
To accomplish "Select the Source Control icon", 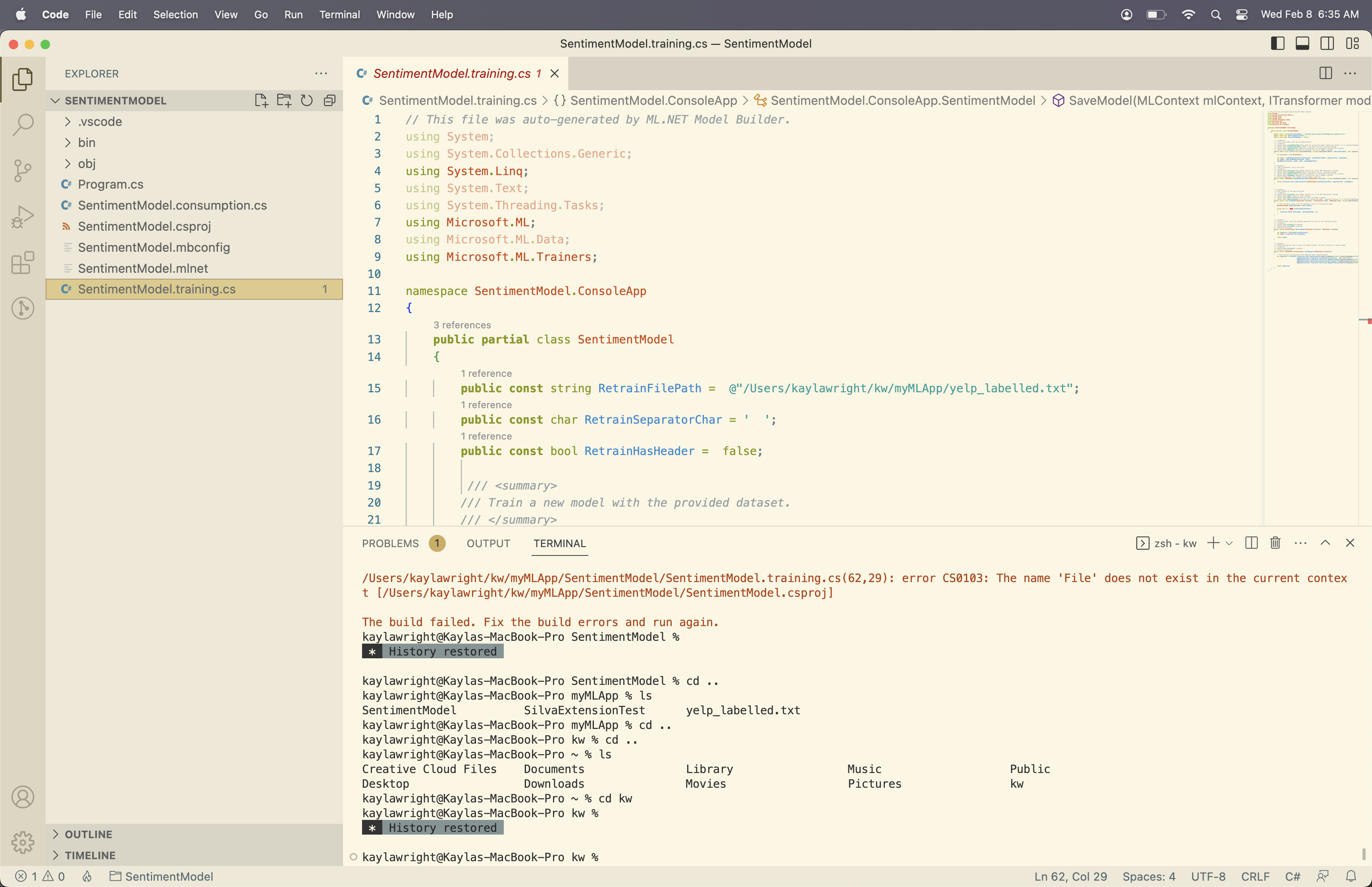I will (x=23, y=170).
